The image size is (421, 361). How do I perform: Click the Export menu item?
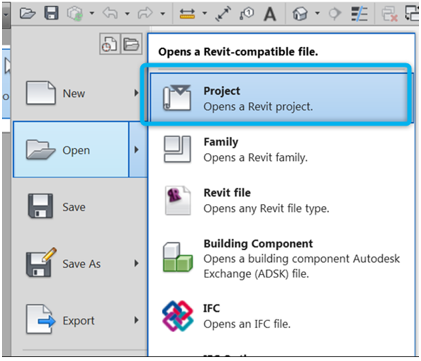click(71, 320)
